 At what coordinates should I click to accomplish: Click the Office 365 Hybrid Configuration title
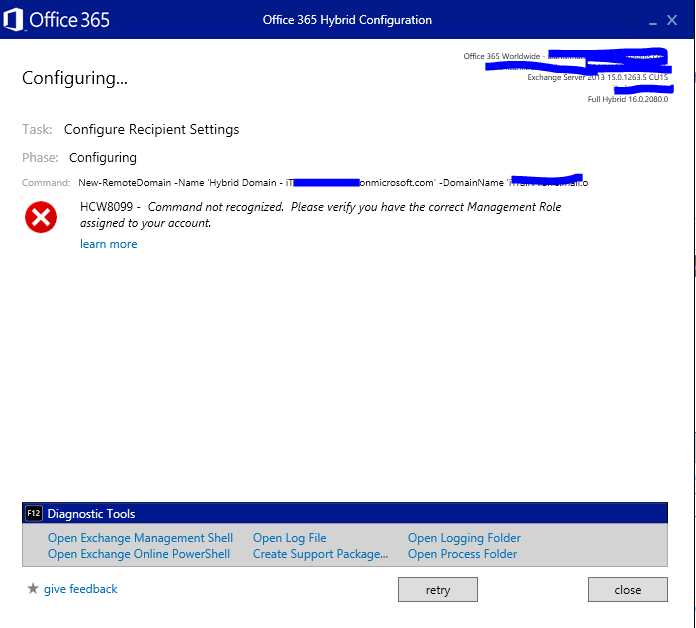click(x=347, y=20)
